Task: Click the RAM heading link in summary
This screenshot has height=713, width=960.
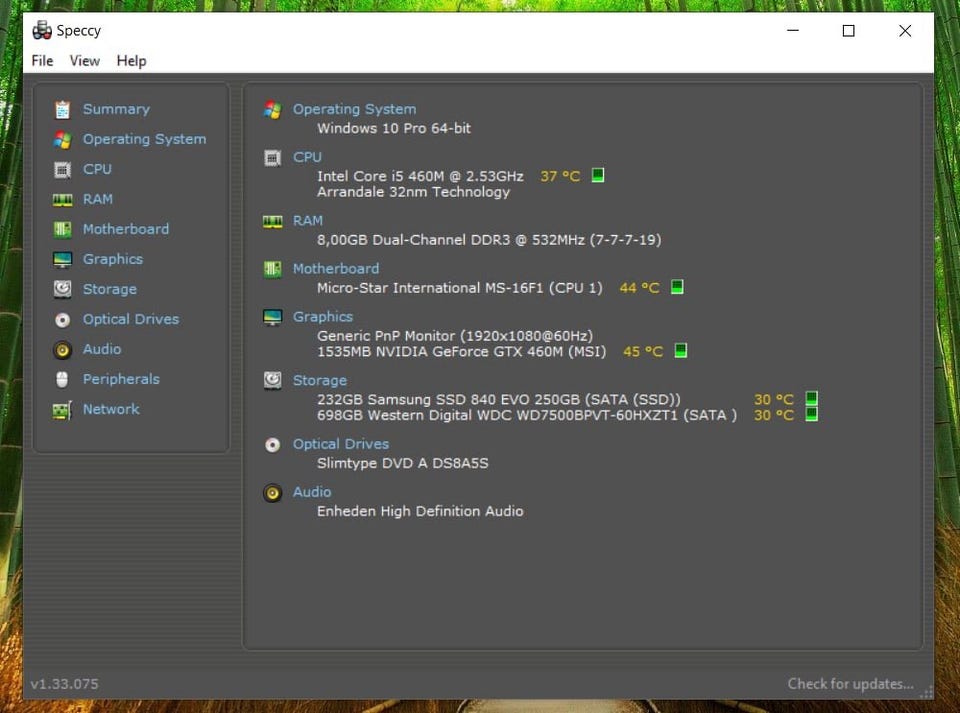Action: [308, 220]
